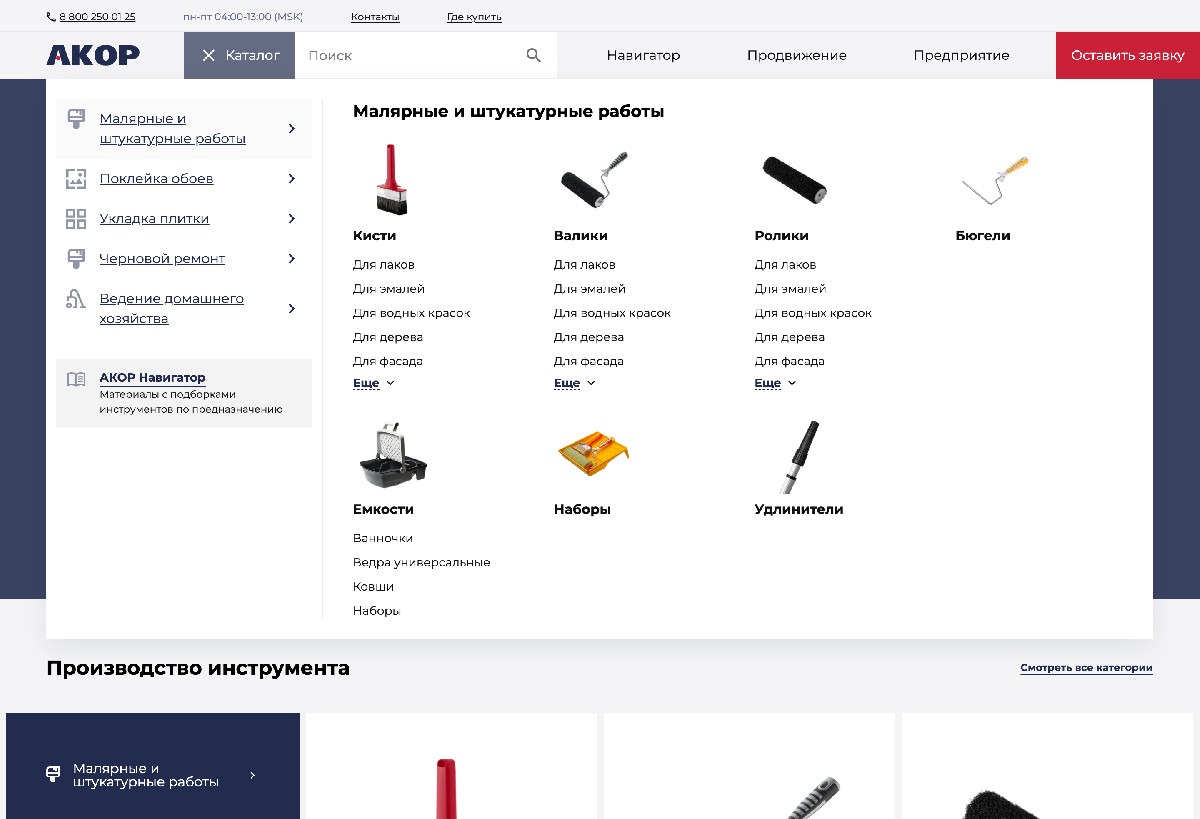Expand Еще under the Кисти list
The image size is (1200, 819).
[x=373, y=383]
